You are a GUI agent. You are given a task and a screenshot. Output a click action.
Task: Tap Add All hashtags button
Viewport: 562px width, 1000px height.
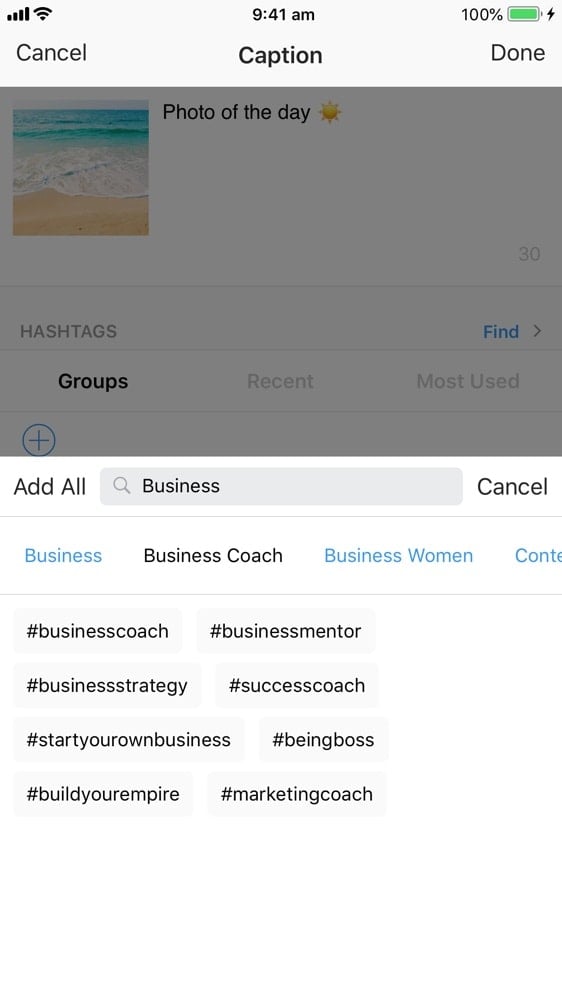(x=50, y=487)
